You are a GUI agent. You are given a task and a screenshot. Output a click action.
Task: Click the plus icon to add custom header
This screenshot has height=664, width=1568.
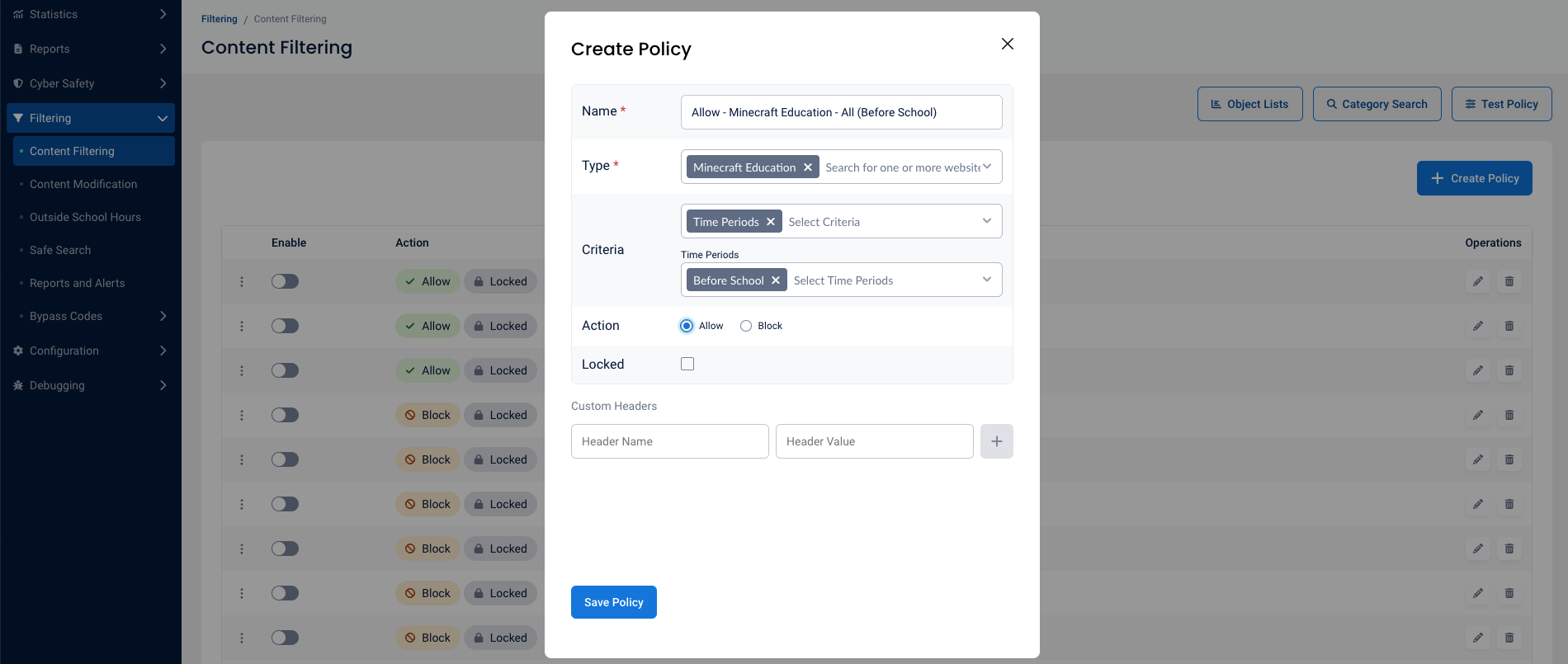[996, 441]
